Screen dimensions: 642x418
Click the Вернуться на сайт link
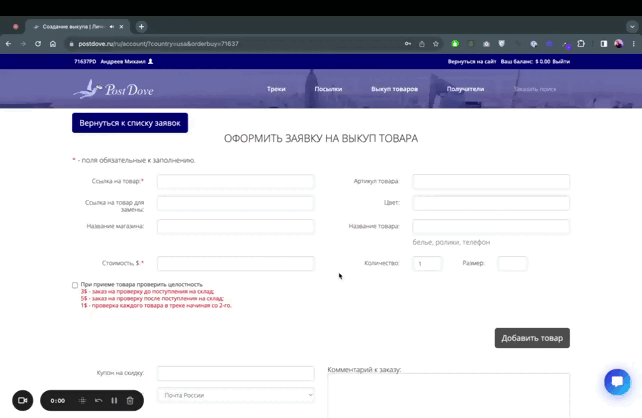coord(472,61)
